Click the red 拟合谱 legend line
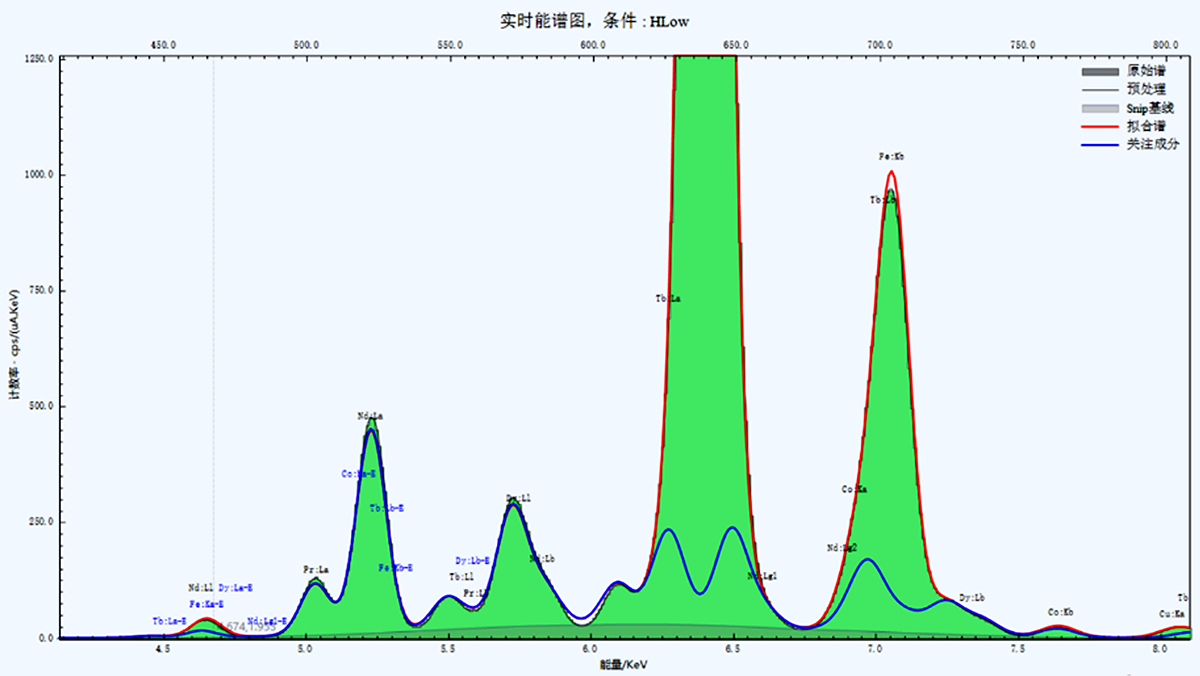1200x676 pixels. coord(1100,126)
